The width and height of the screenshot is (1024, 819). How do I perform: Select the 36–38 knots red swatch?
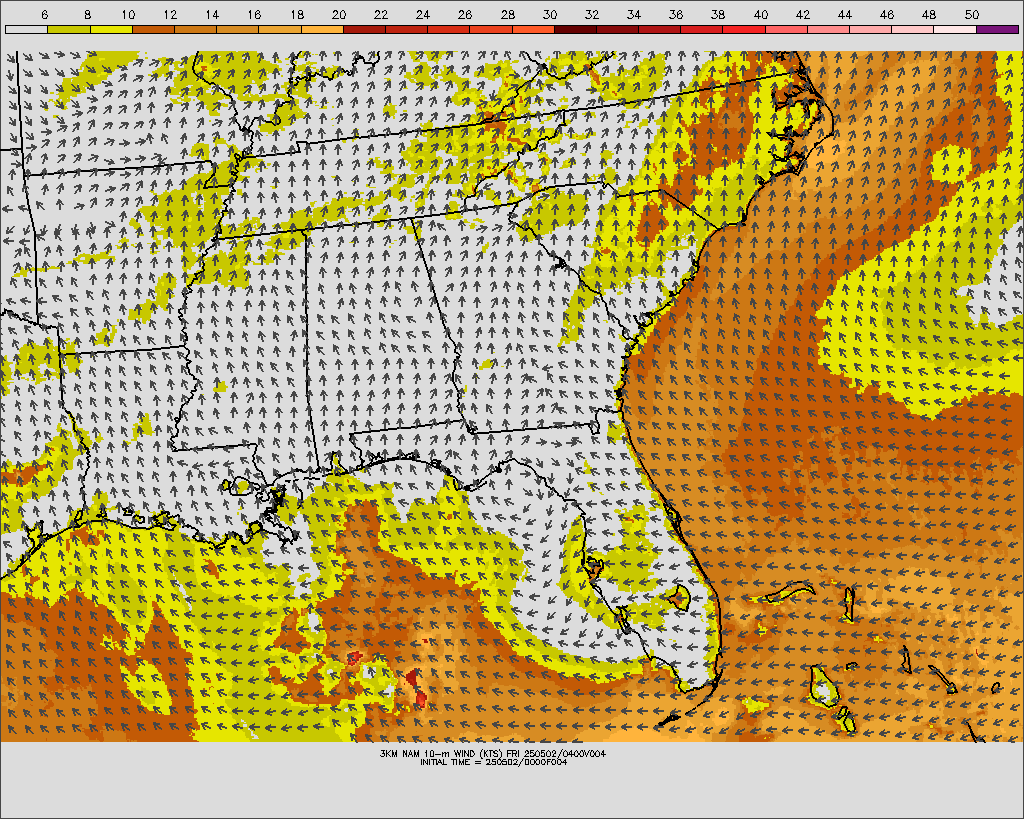click(x=702, y=29)
